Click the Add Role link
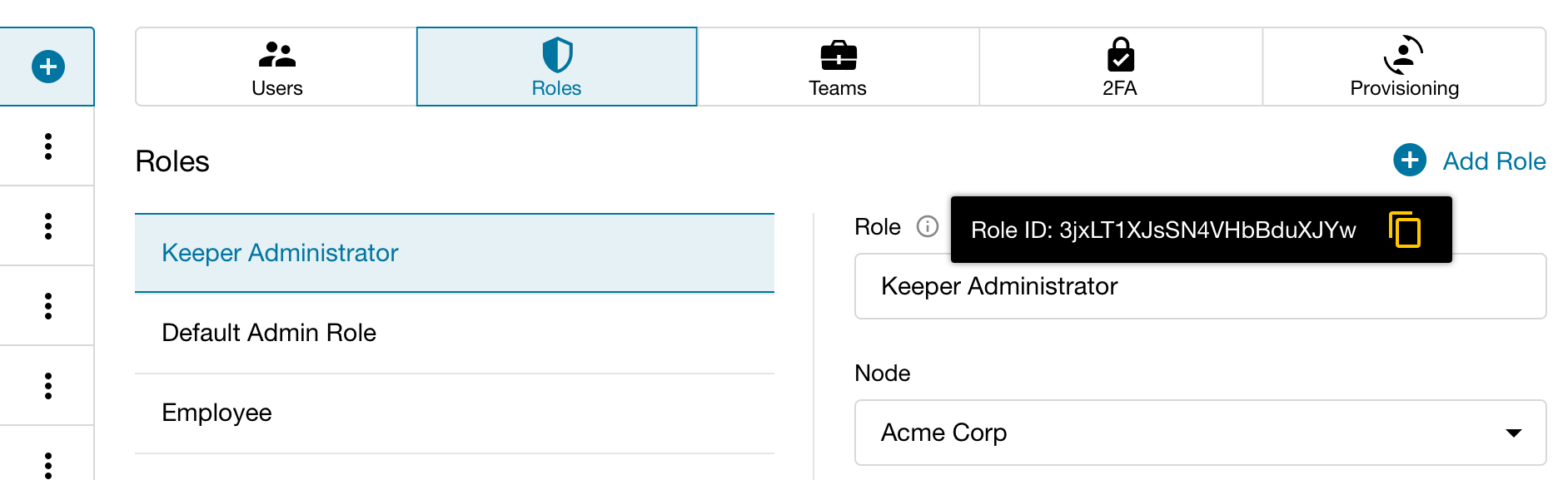 pos(1494,161)
